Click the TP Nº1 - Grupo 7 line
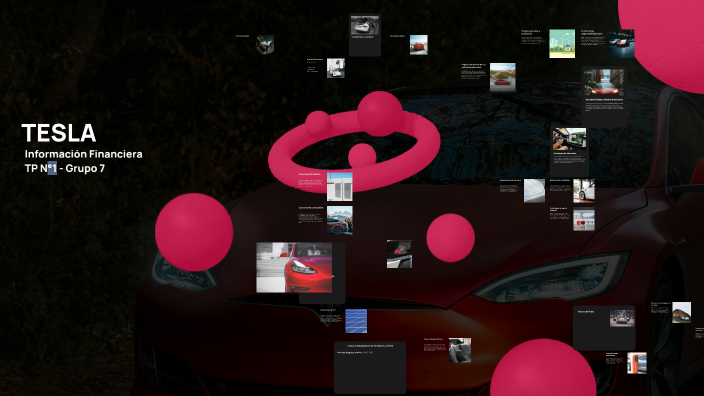 click(65, 168)
